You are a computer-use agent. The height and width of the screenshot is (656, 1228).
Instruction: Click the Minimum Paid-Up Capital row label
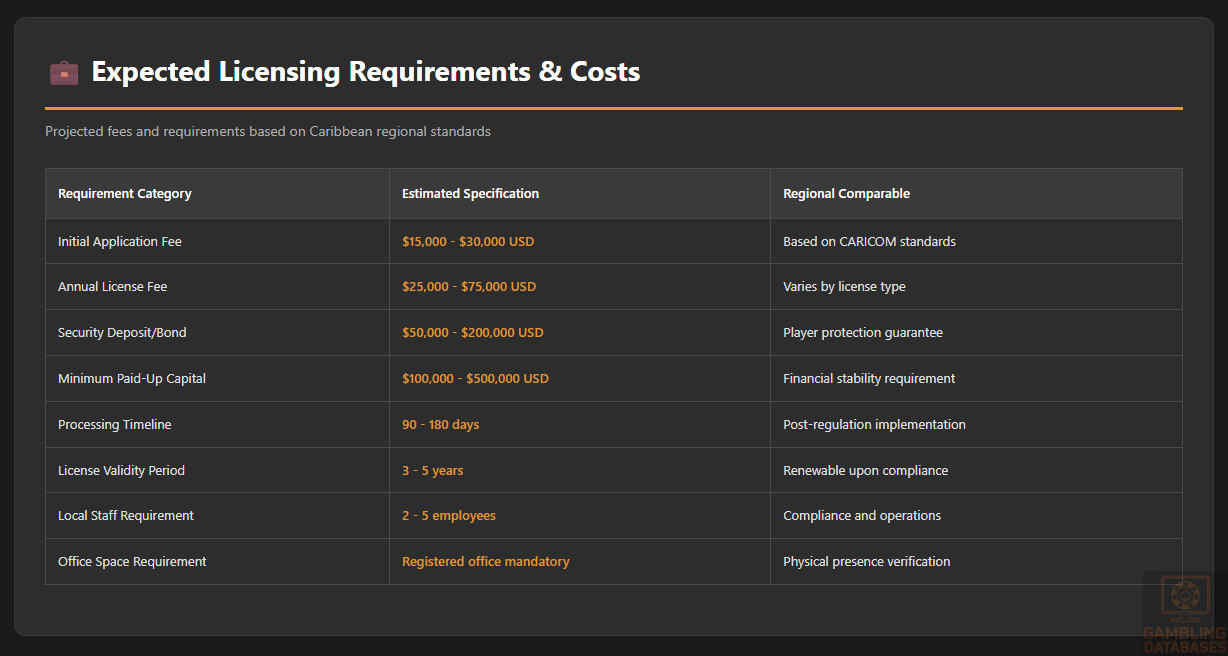(x=132, y=379)
